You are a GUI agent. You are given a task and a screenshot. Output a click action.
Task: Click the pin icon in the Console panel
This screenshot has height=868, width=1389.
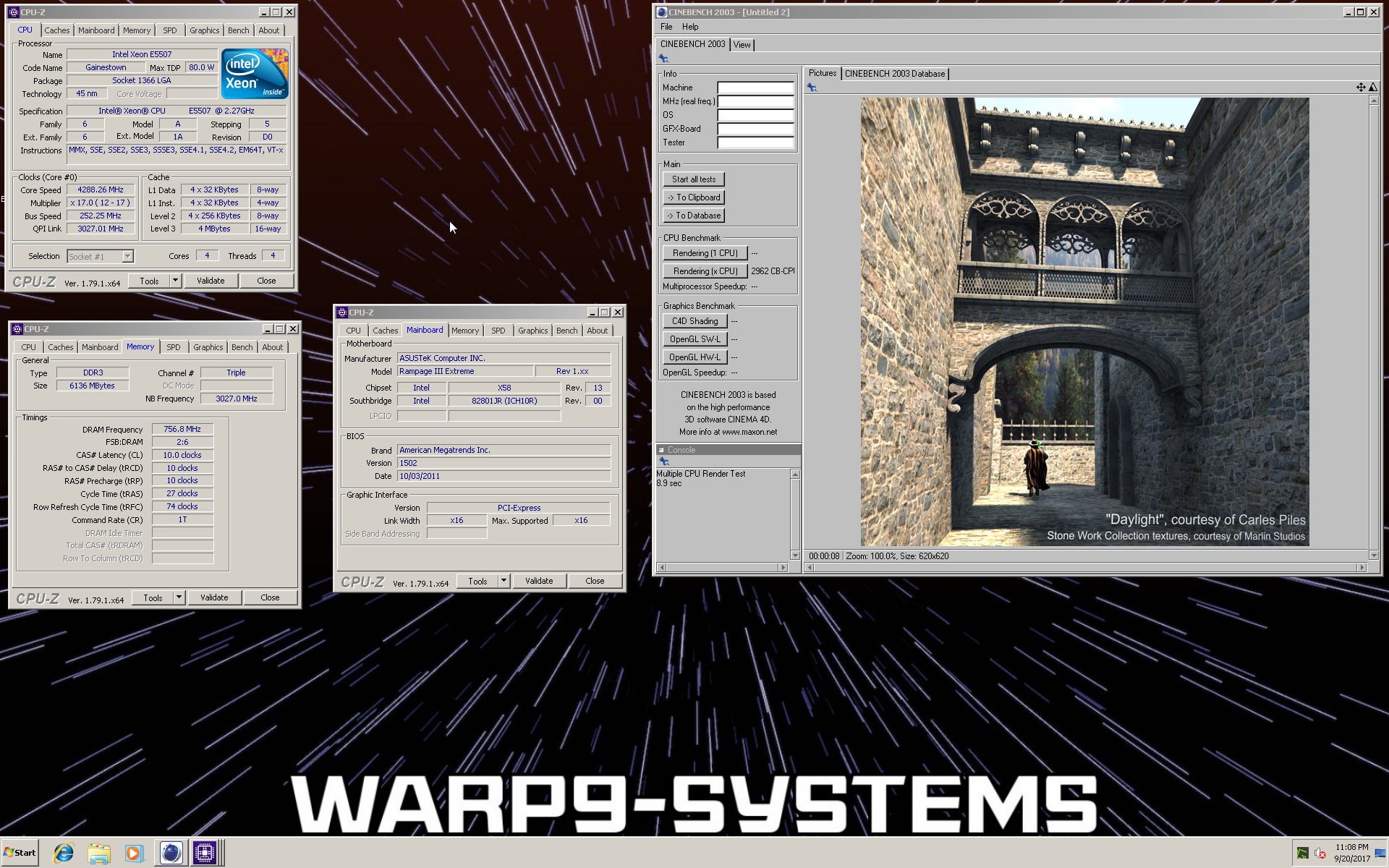(664, 461)
